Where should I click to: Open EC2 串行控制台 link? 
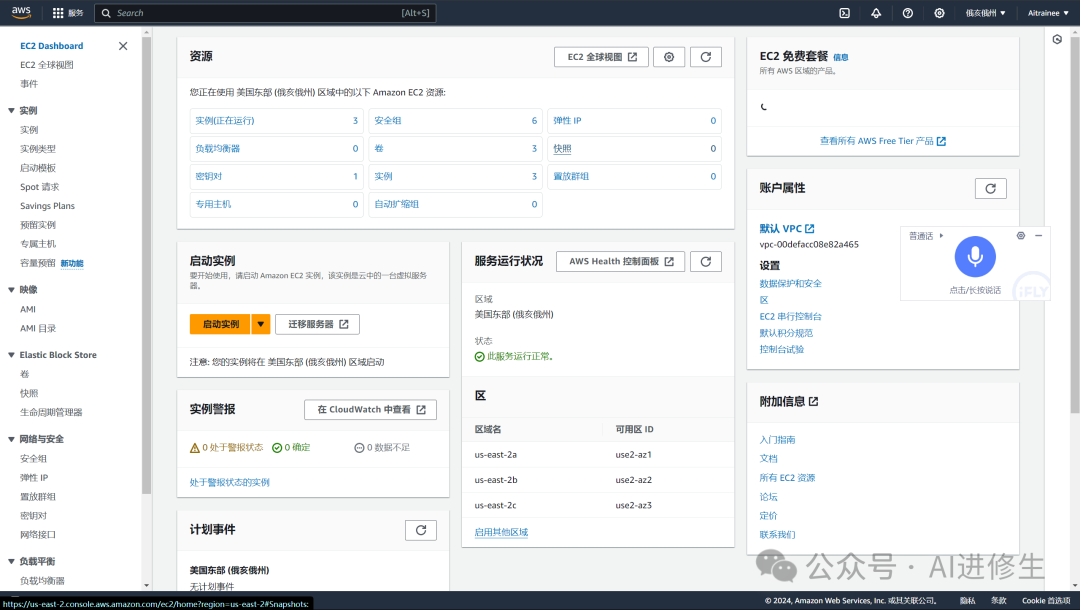point(790,317)
